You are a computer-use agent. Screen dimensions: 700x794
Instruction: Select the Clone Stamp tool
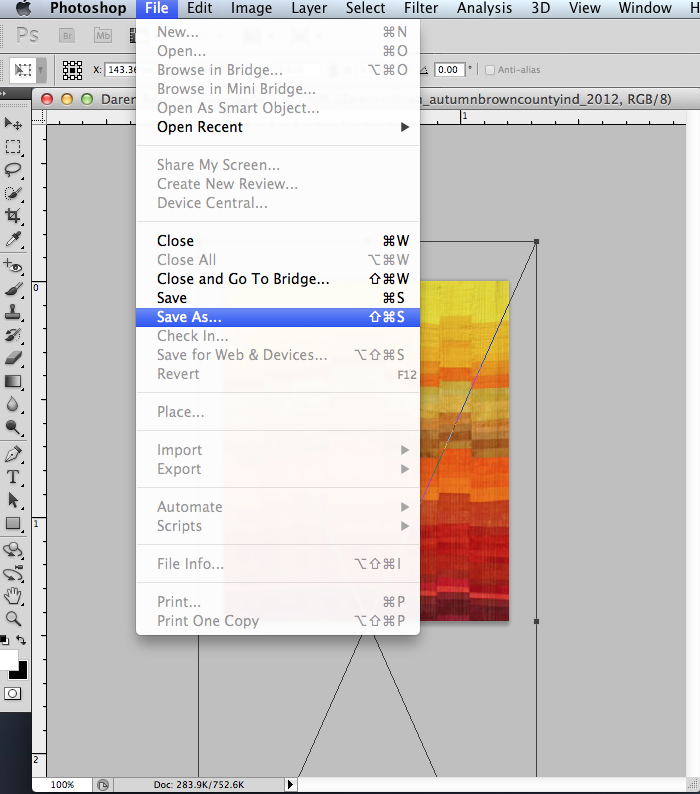pos(13,312)
